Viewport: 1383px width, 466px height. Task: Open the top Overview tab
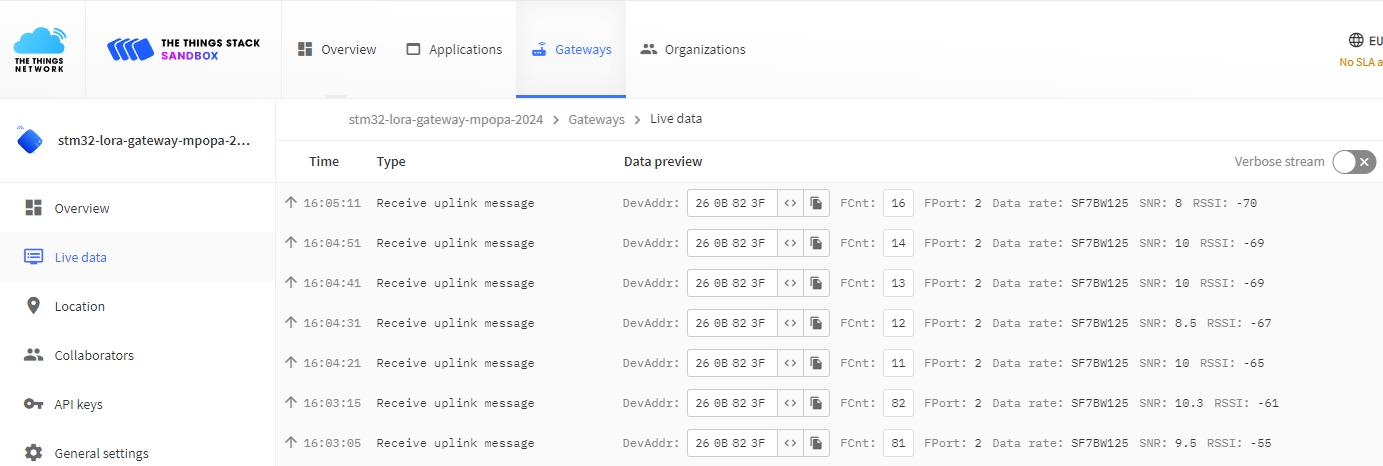click(337, 49)
